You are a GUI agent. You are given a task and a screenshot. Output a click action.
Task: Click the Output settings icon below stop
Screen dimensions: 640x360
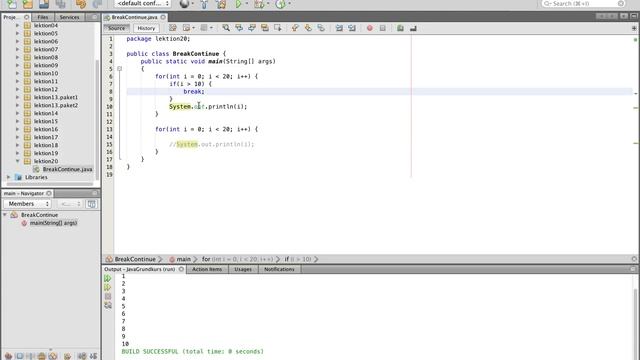(108, 305)
